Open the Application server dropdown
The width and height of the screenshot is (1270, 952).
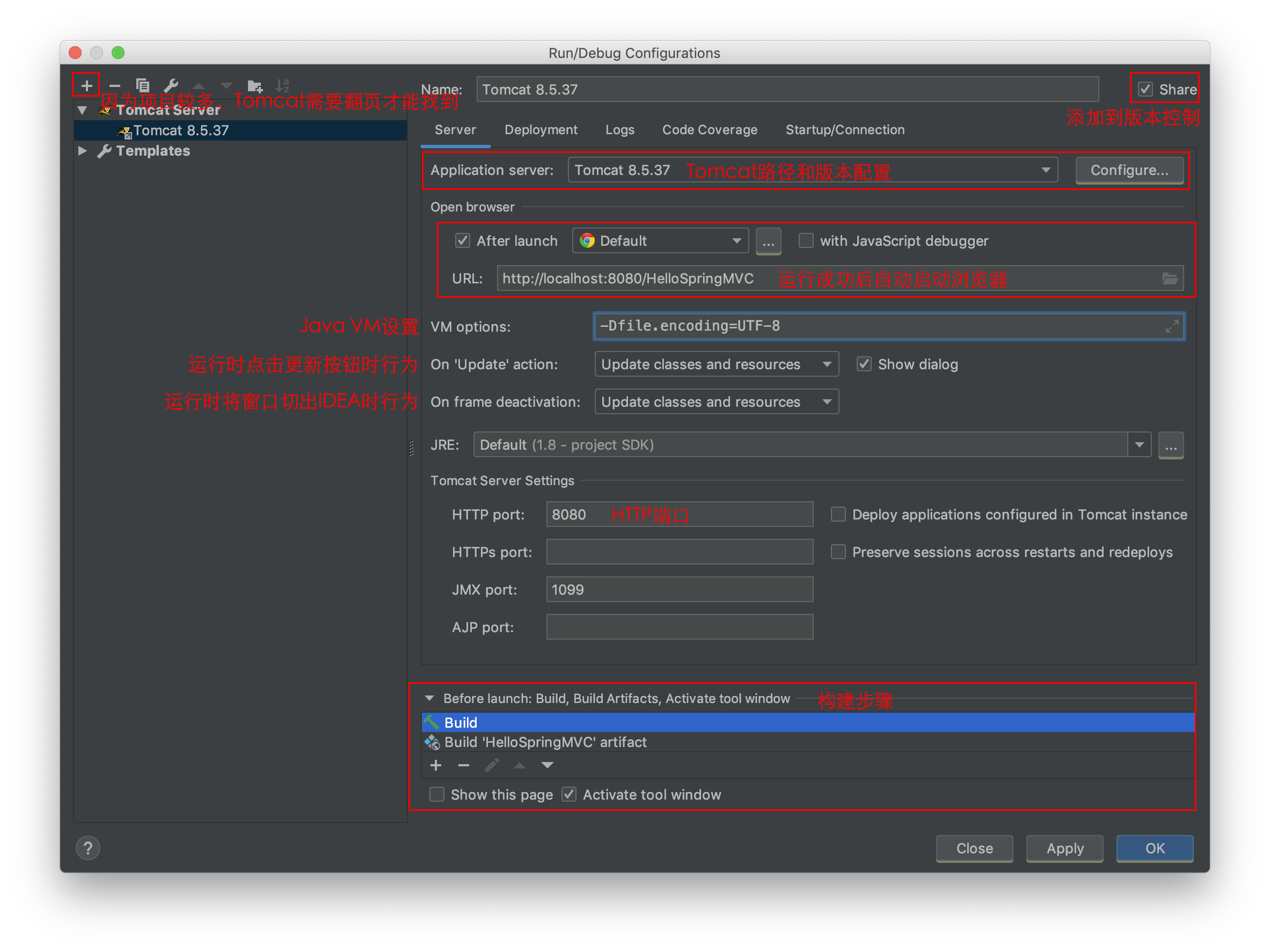(813, 171)
